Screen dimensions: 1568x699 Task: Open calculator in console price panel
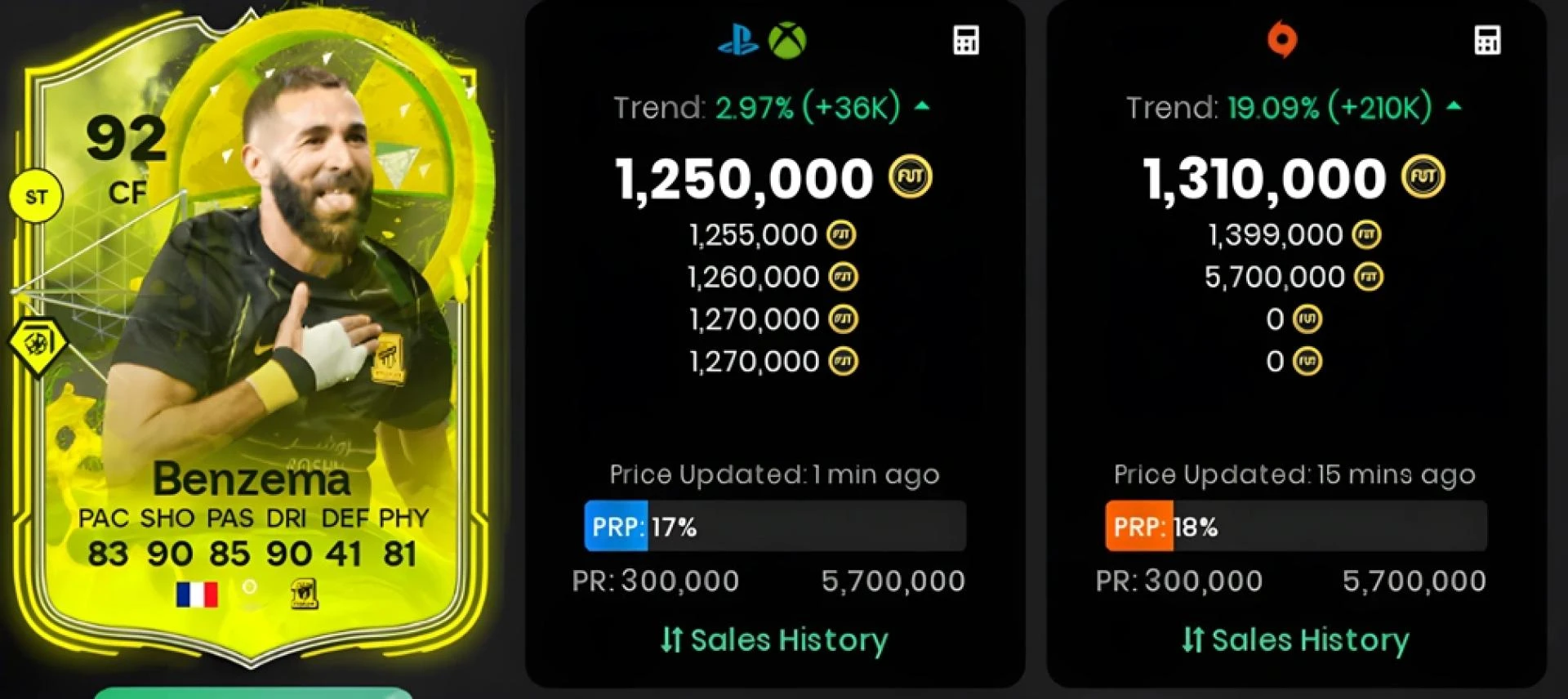(x=966, y=40)
